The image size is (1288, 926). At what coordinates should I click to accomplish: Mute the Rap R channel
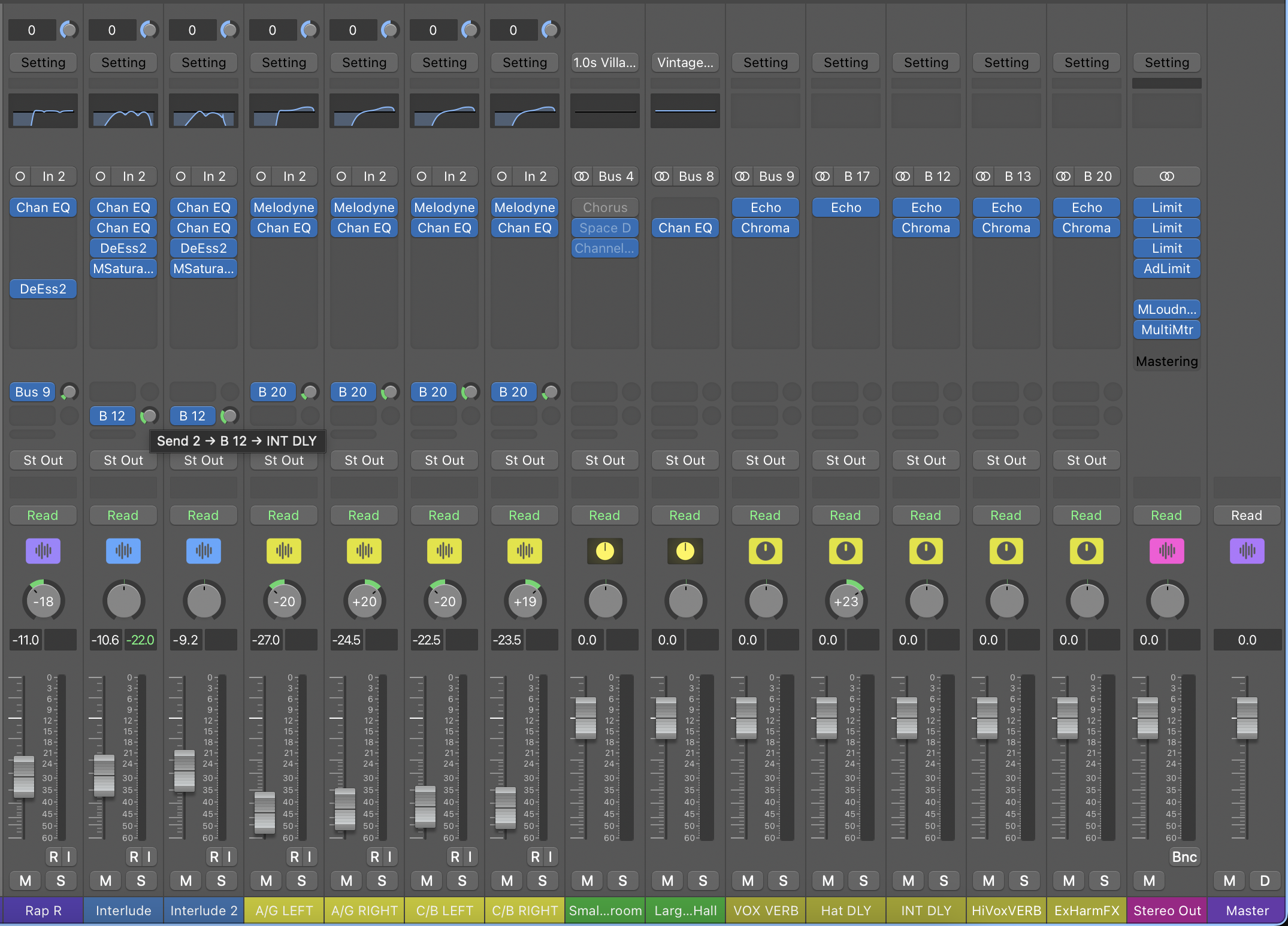[x=26, y=880]
